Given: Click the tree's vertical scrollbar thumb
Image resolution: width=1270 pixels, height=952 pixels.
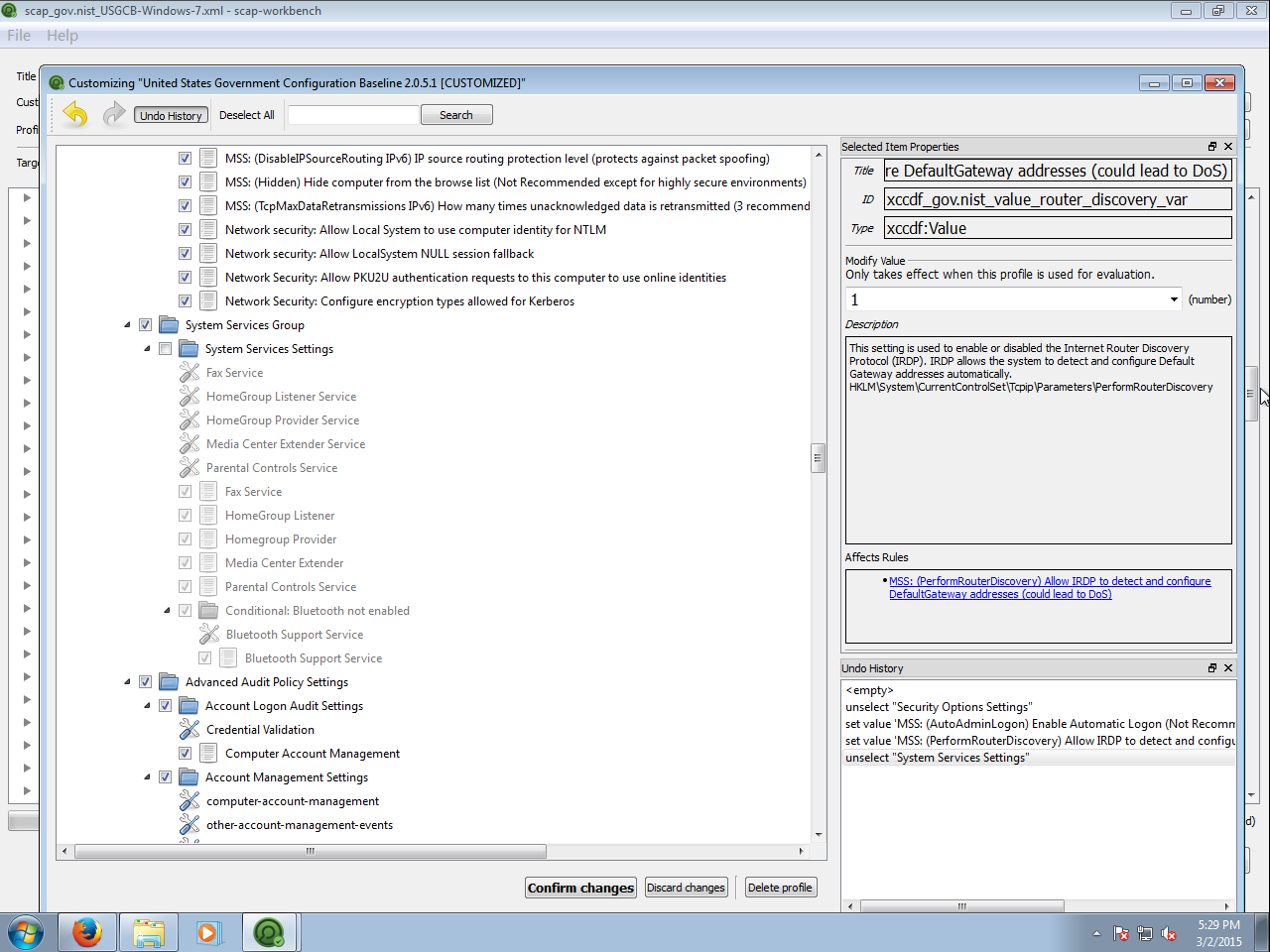Looking at the screenshot, I should click(819, 457).
